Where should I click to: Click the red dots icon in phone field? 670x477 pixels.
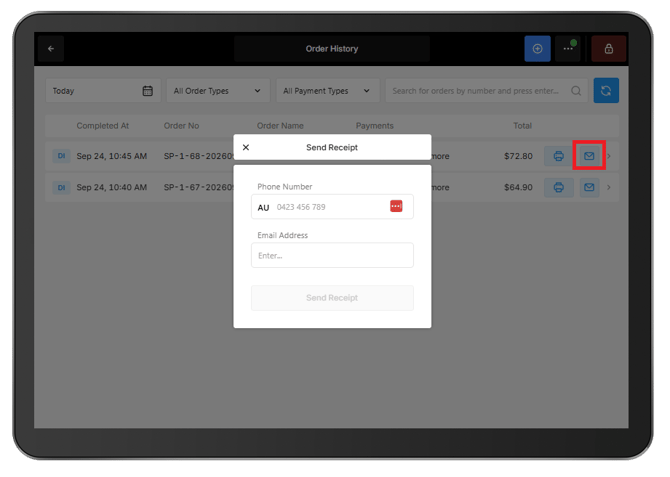(396, 206)
